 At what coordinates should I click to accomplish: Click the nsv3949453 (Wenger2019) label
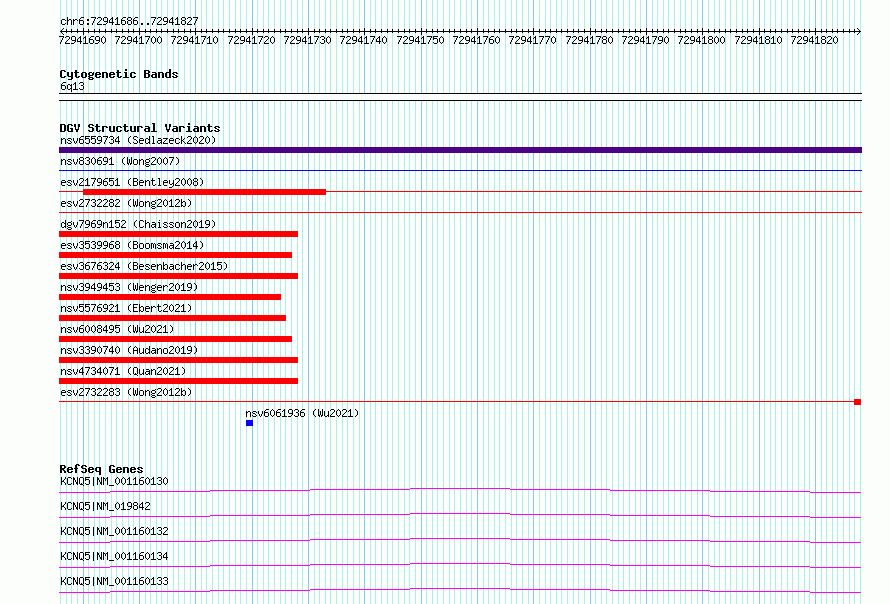click(129, 287)
